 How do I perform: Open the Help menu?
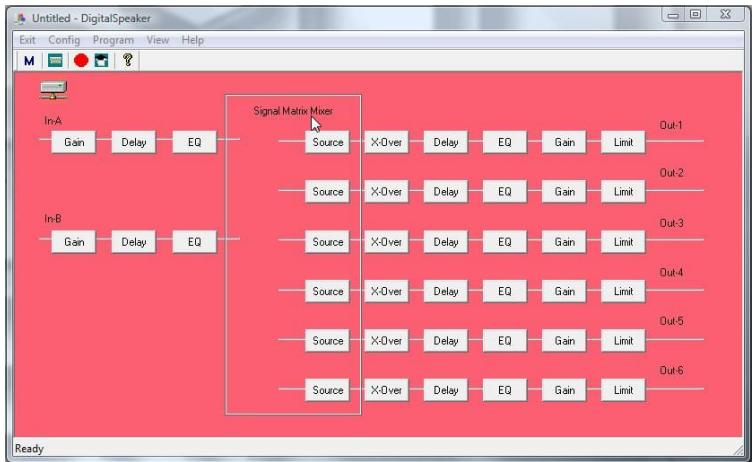pyautogui.click(x=193, y=40)
